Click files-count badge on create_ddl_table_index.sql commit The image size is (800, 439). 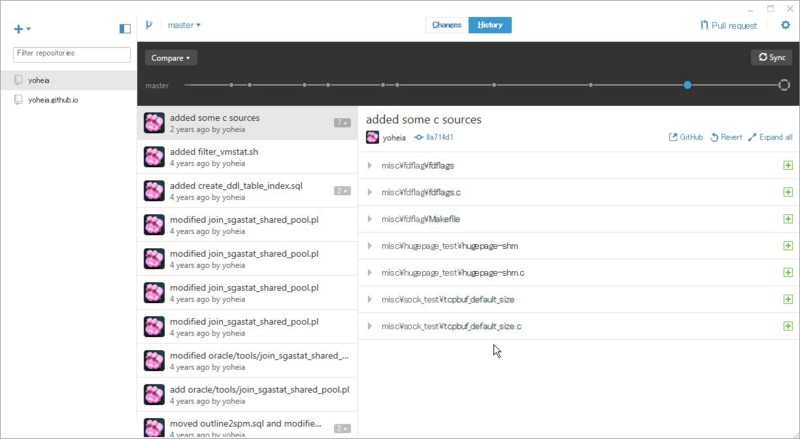coord(342,190)
